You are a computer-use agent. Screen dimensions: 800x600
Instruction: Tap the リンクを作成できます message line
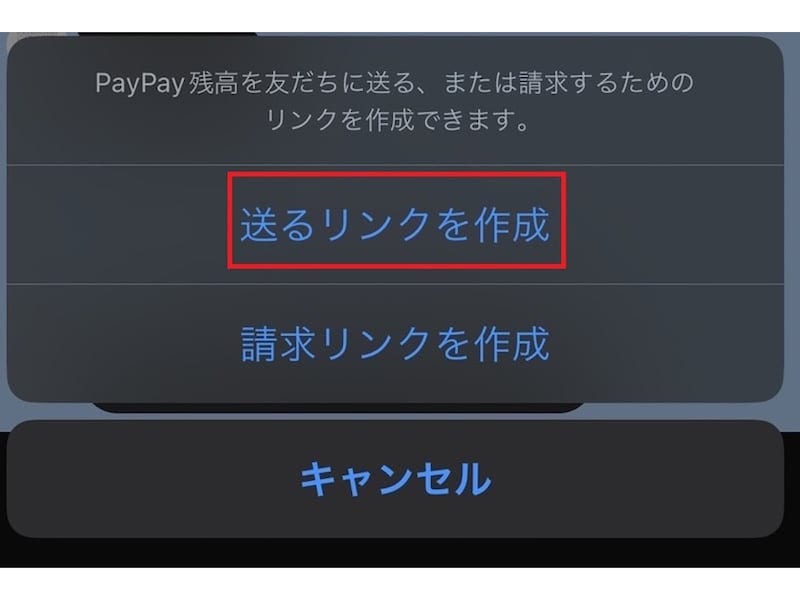pos(397,120)
